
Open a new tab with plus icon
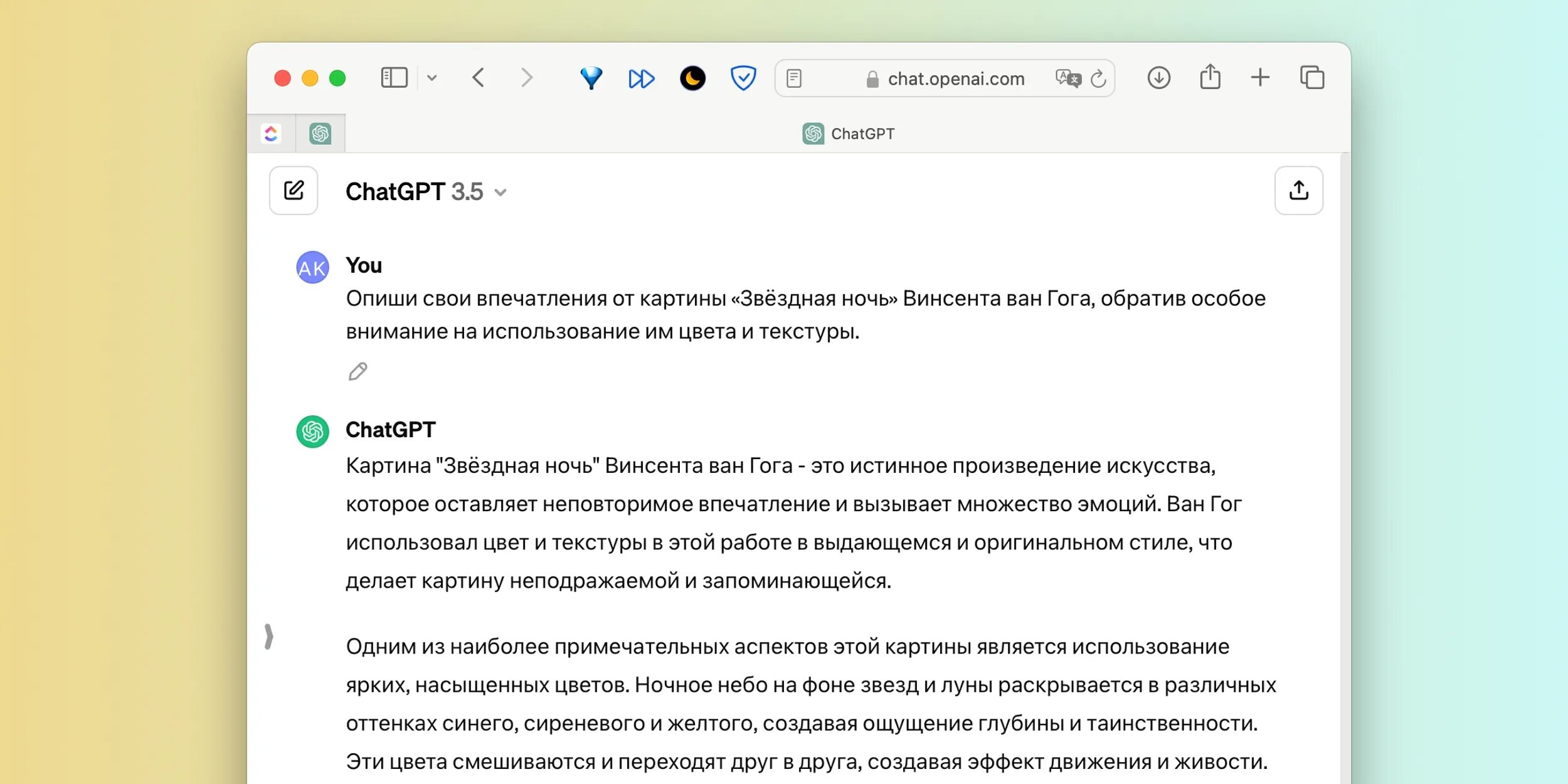click(x=1260, y=78)
